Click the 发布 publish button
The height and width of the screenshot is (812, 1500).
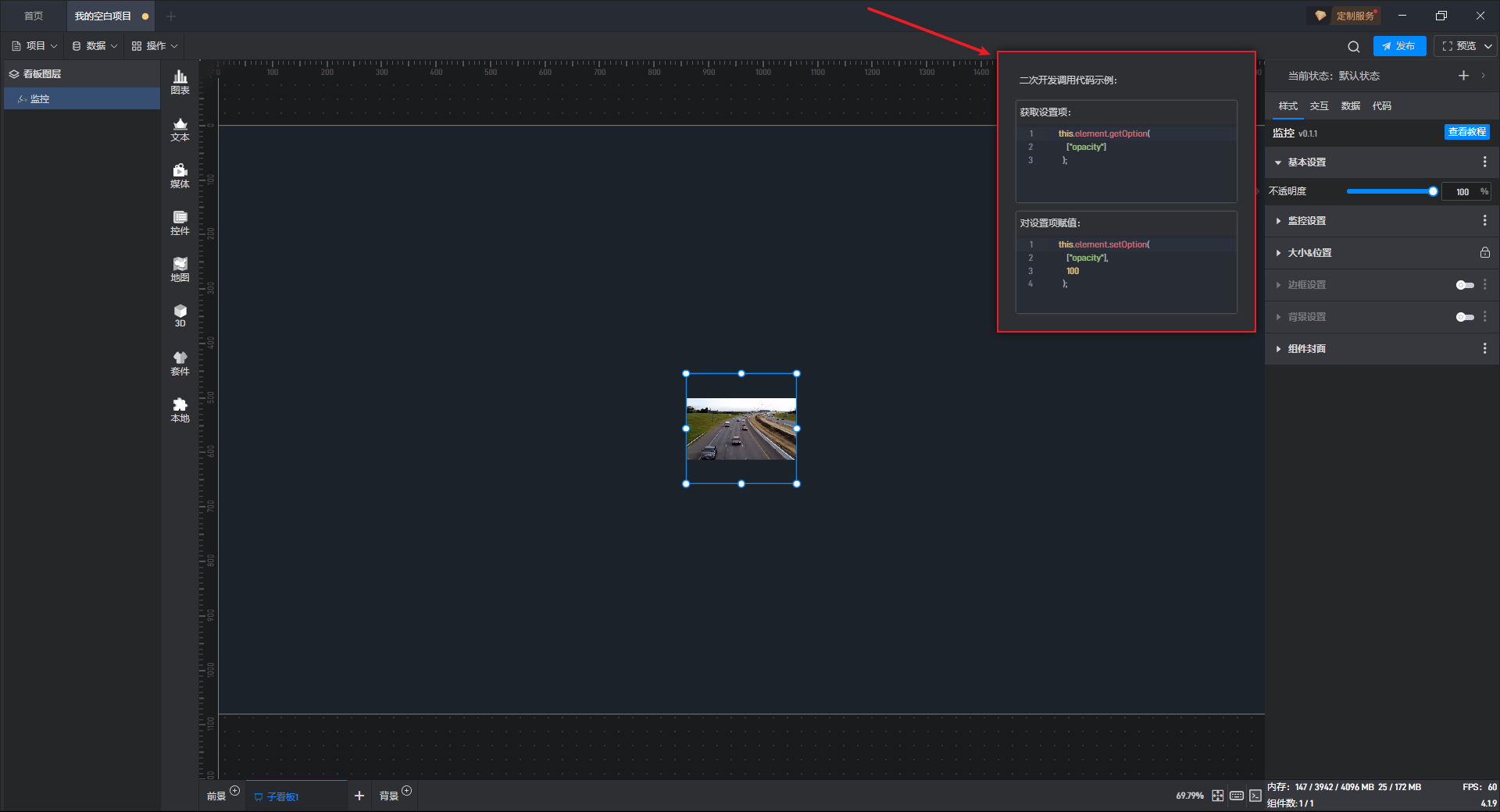1399,46
